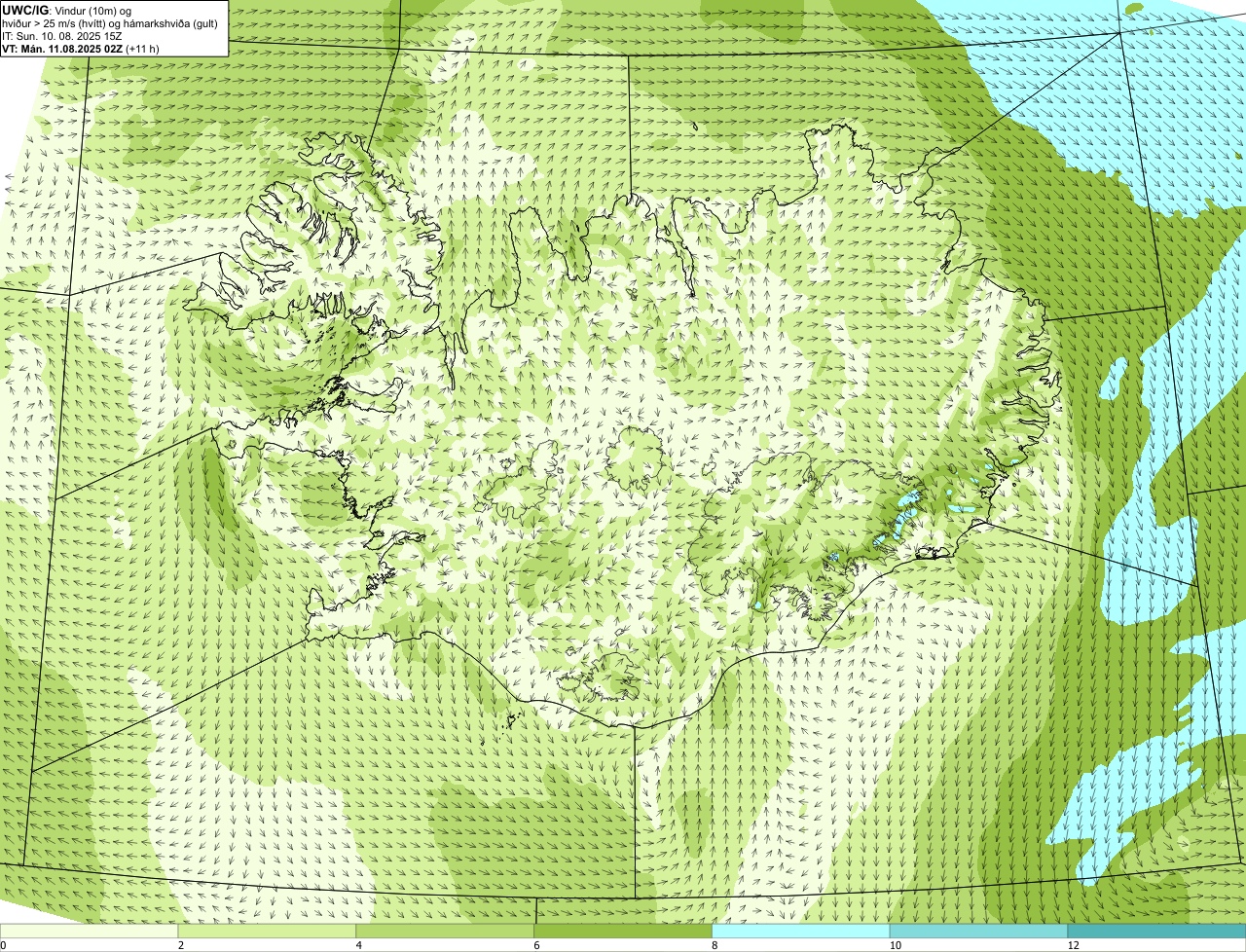Click the pale cyan 8–10 legend color segment
1246x952 pixels.
[x=802, y=932]
